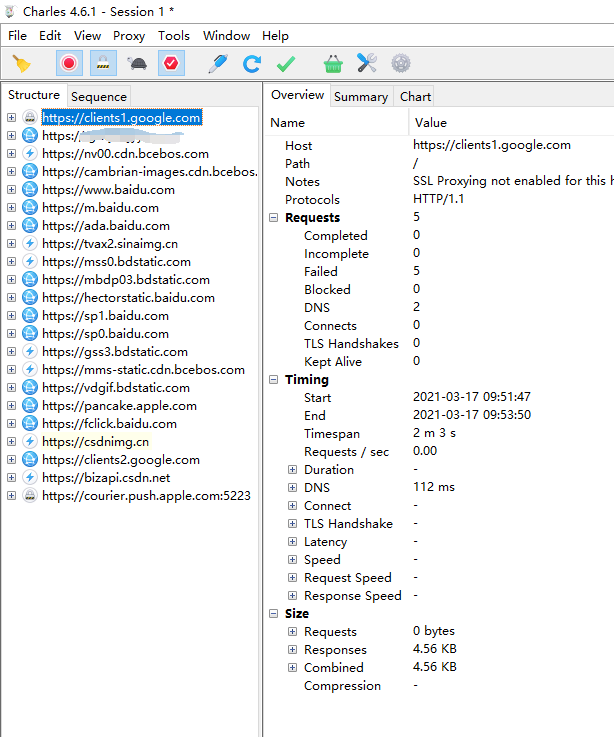Image resolution: width=614 pixels, height=737 pixels.
Task: Click the repeat request refresh icon
Action: coord(252,63)
